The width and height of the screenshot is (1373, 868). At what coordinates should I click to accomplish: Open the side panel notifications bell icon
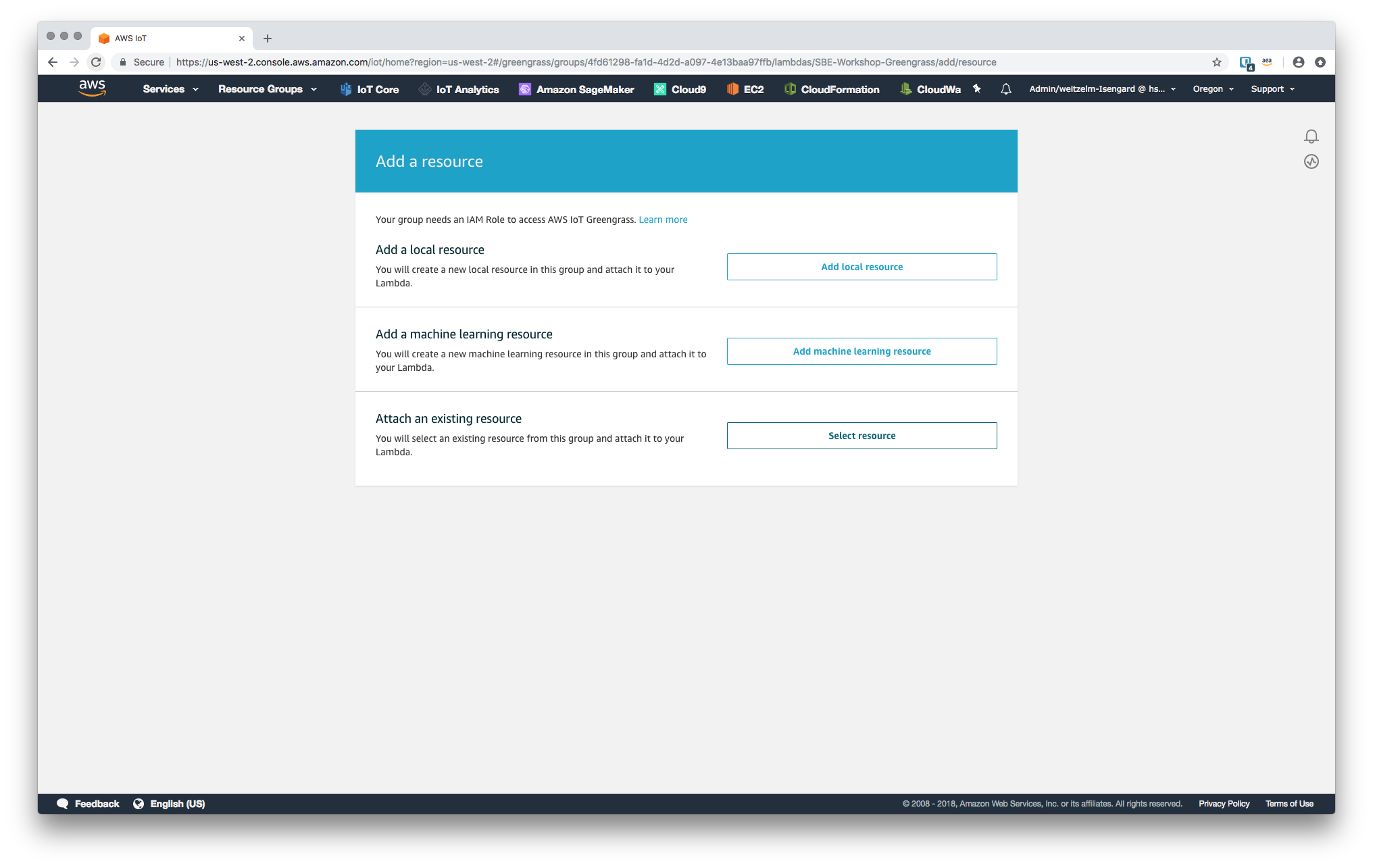click(x=1311, y=136)
